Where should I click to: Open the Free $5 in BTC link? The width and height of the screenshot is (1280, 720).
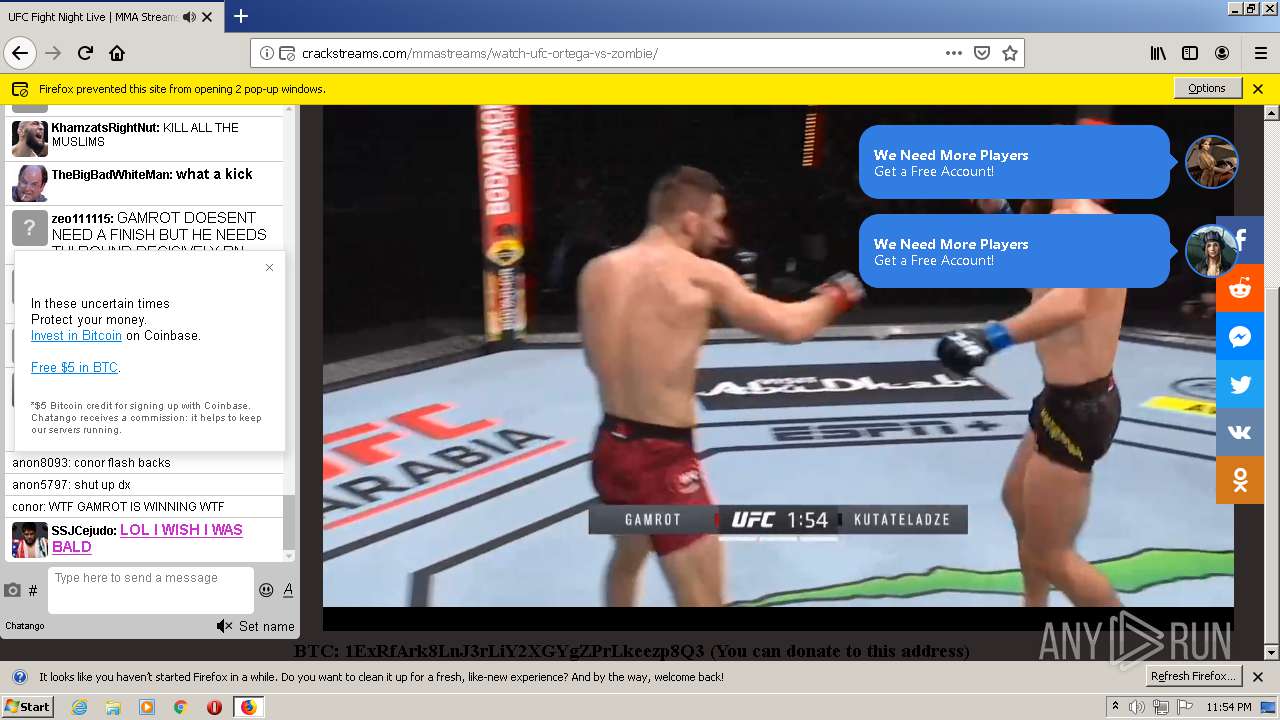pyautogui.click(x=74, y=368)
